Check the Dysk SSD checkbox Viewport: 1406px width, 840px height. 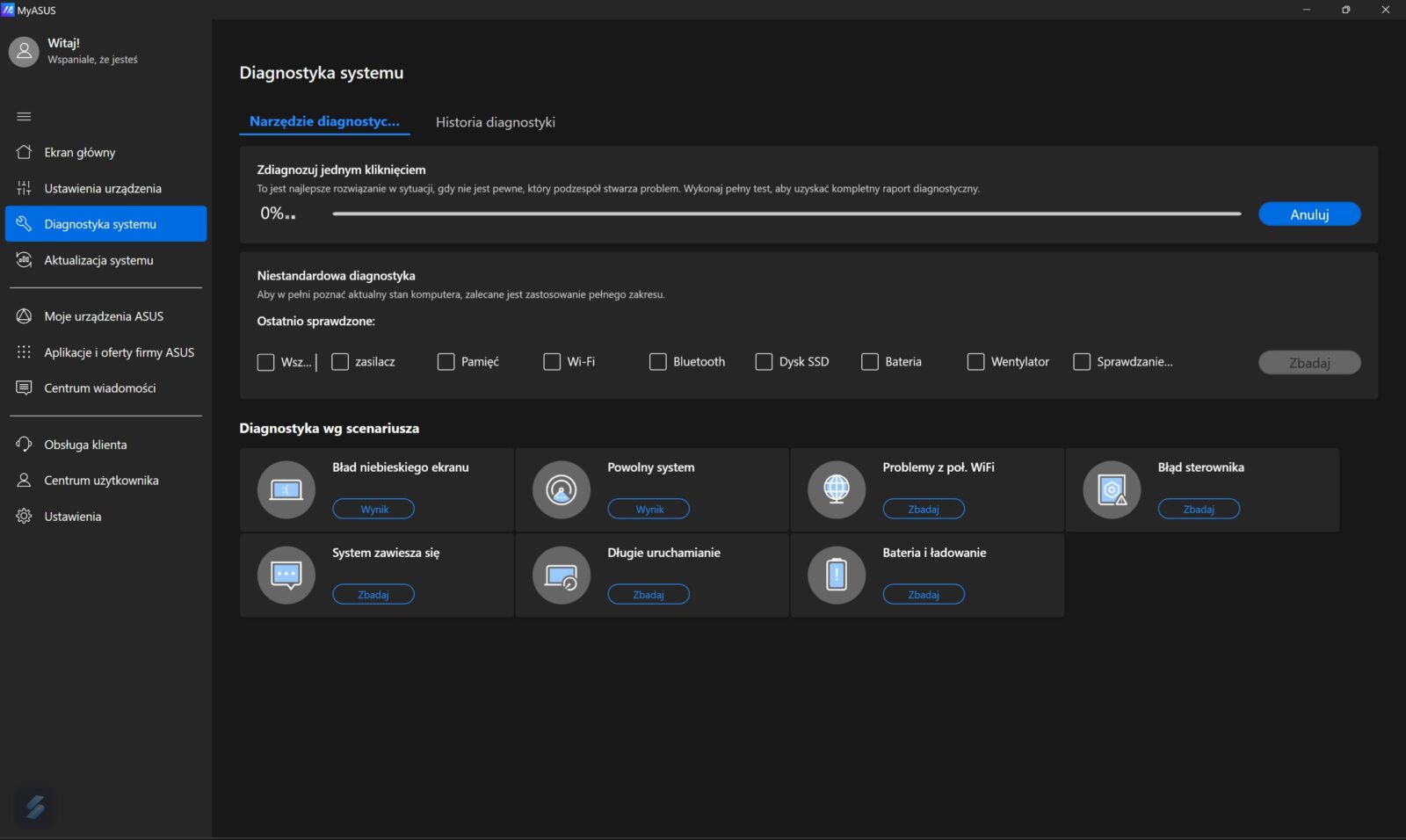[764, 362]
